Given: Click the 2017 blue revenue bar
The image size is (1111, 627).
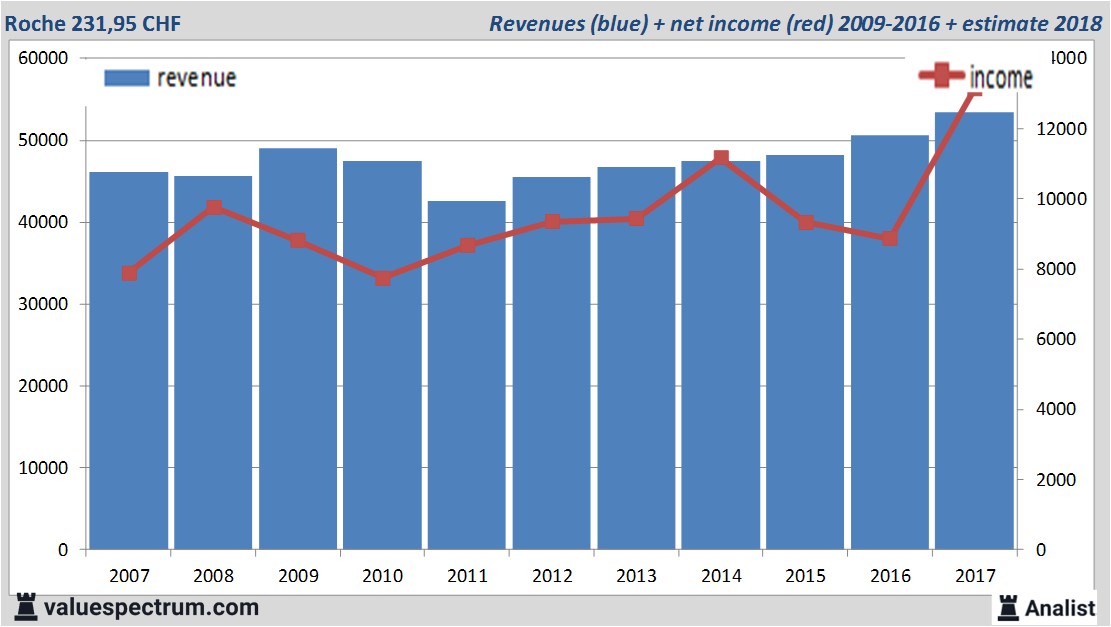Looking at the screenshot, I should [974, 330].
